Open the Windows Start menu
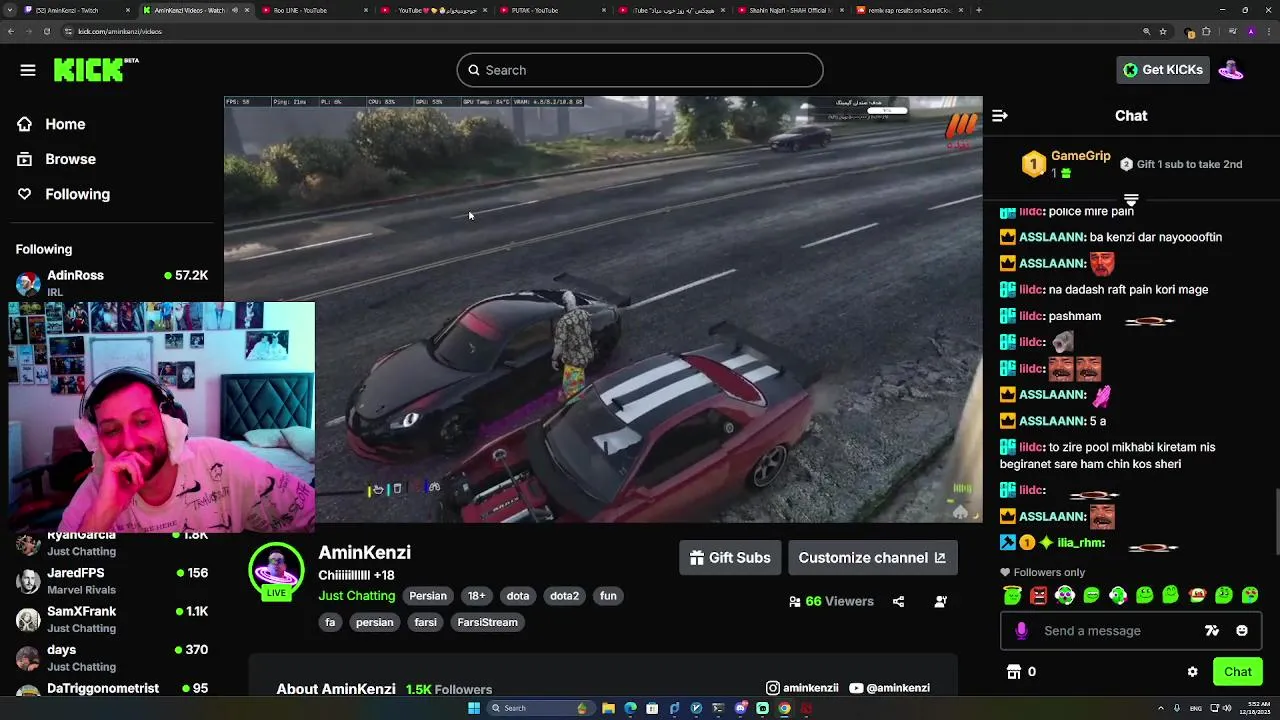The width and height of the screenshot is (1280, 720). click(x=474, y=708)
